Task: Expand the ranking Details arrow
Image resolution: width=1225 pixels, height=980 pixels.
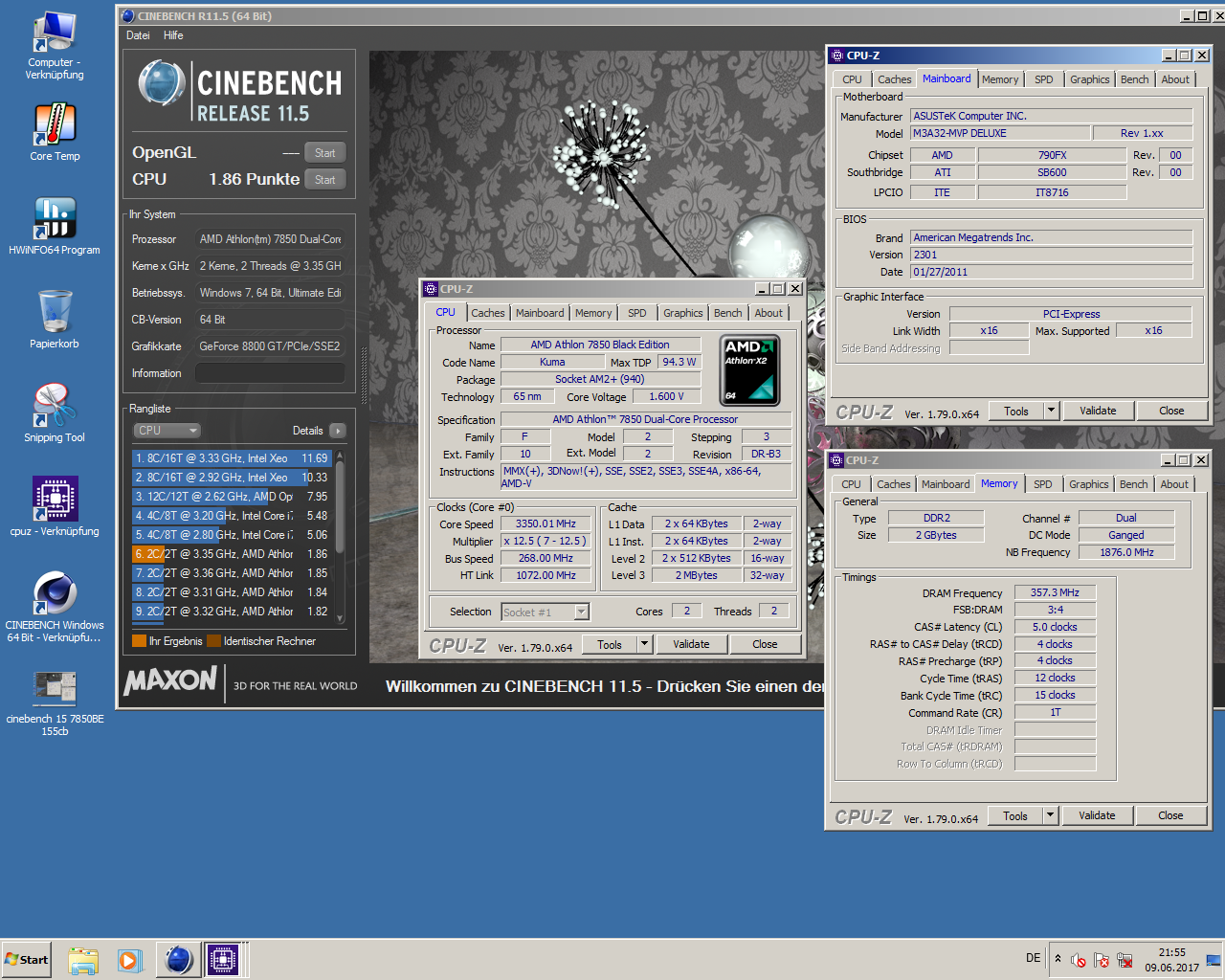Action: click(337, 431)
